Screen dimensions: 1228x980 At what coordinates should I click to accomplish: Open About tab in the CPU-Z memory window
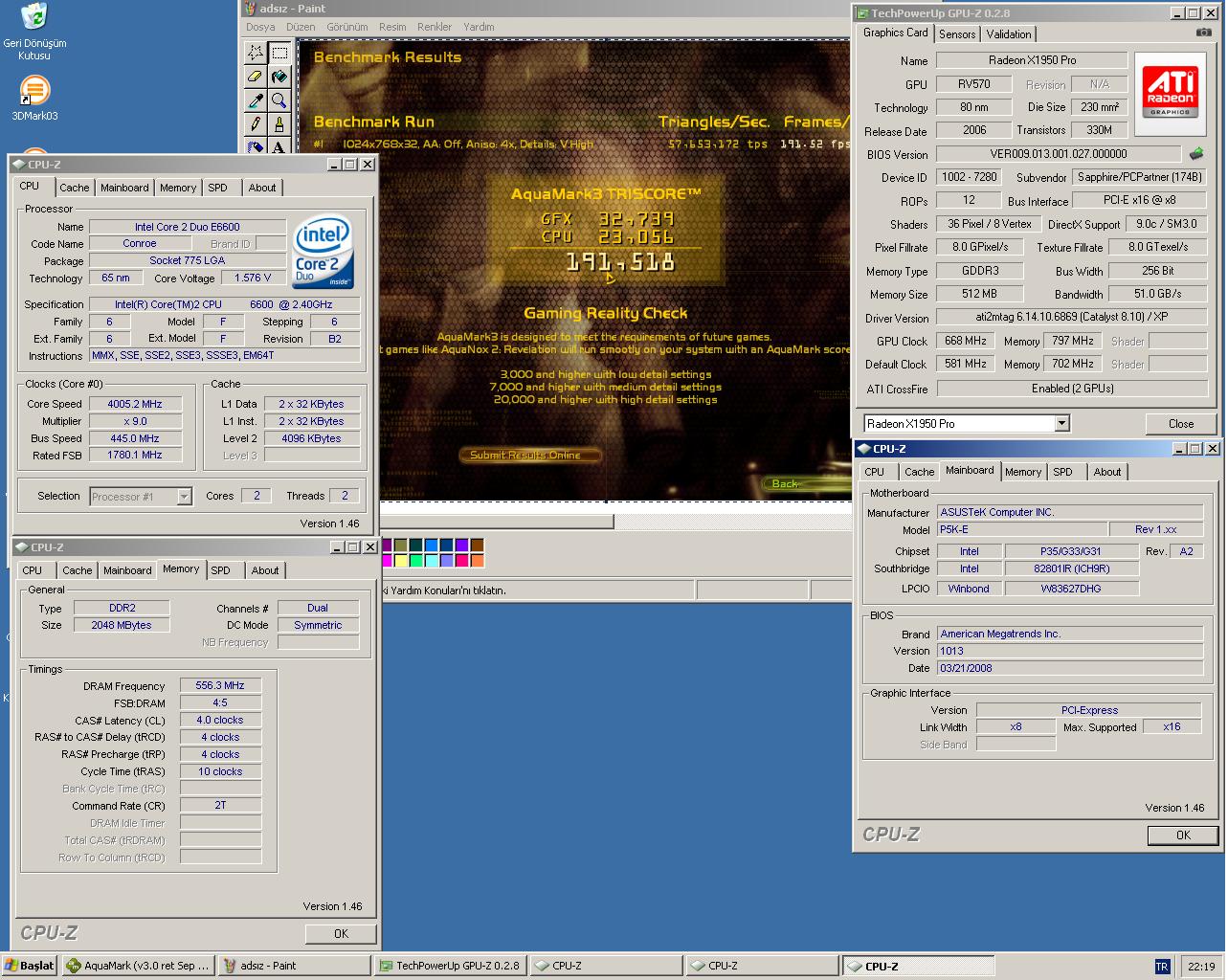click(265, 570)
